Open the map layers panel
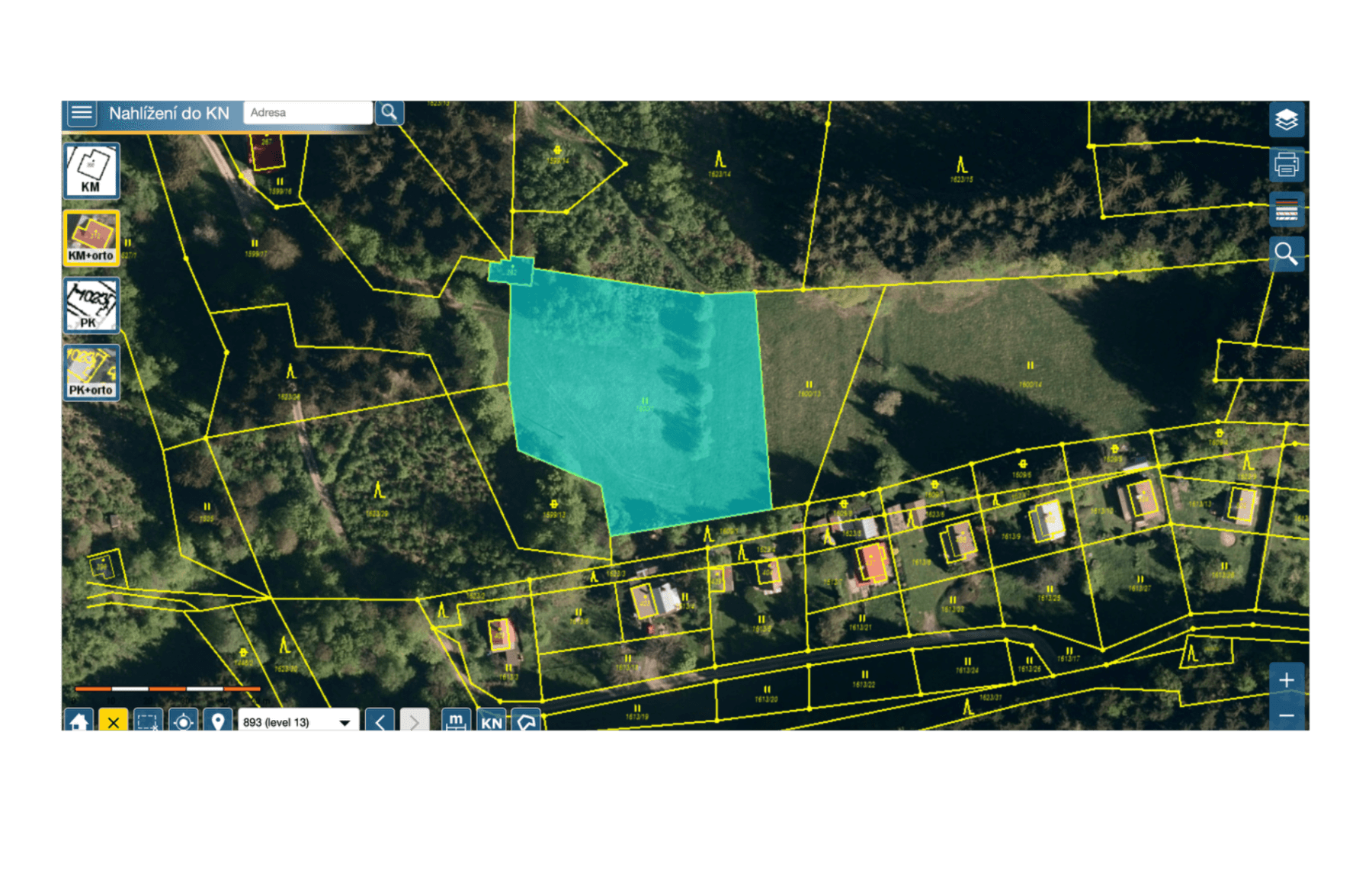 (x=1286, y=120)
